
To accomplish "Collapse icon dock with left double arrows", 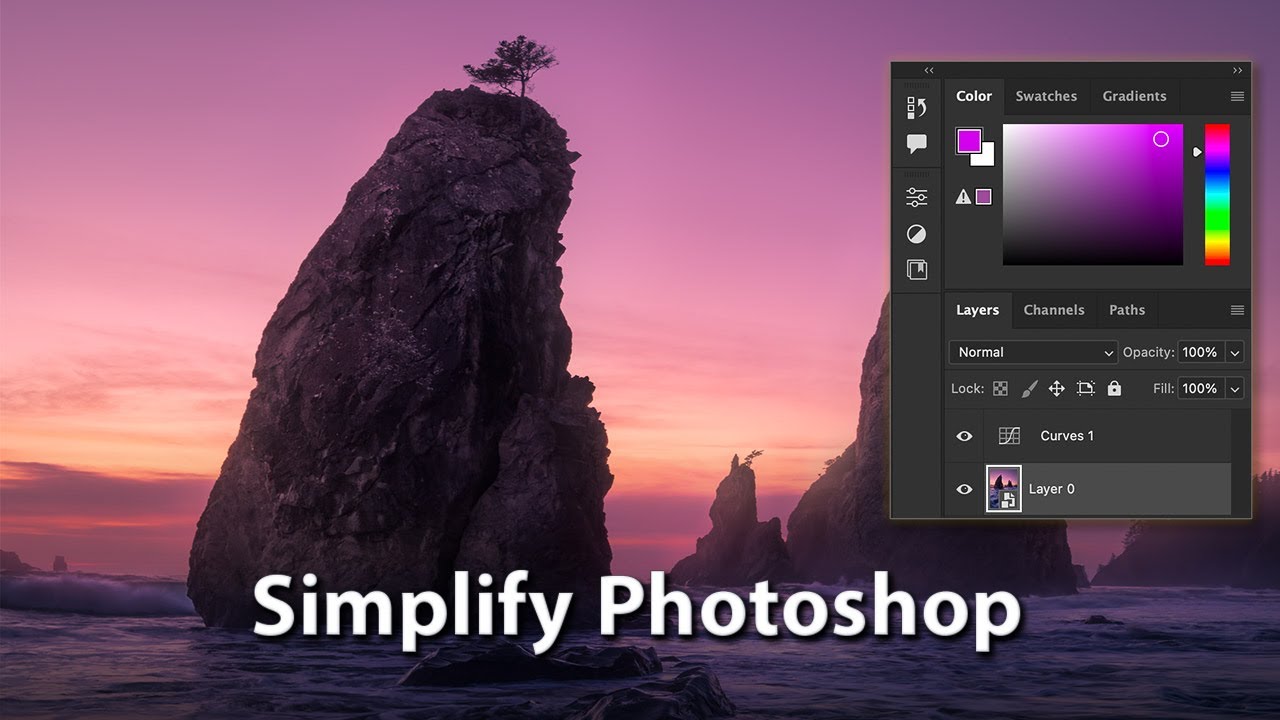I will tap(929, 70).
